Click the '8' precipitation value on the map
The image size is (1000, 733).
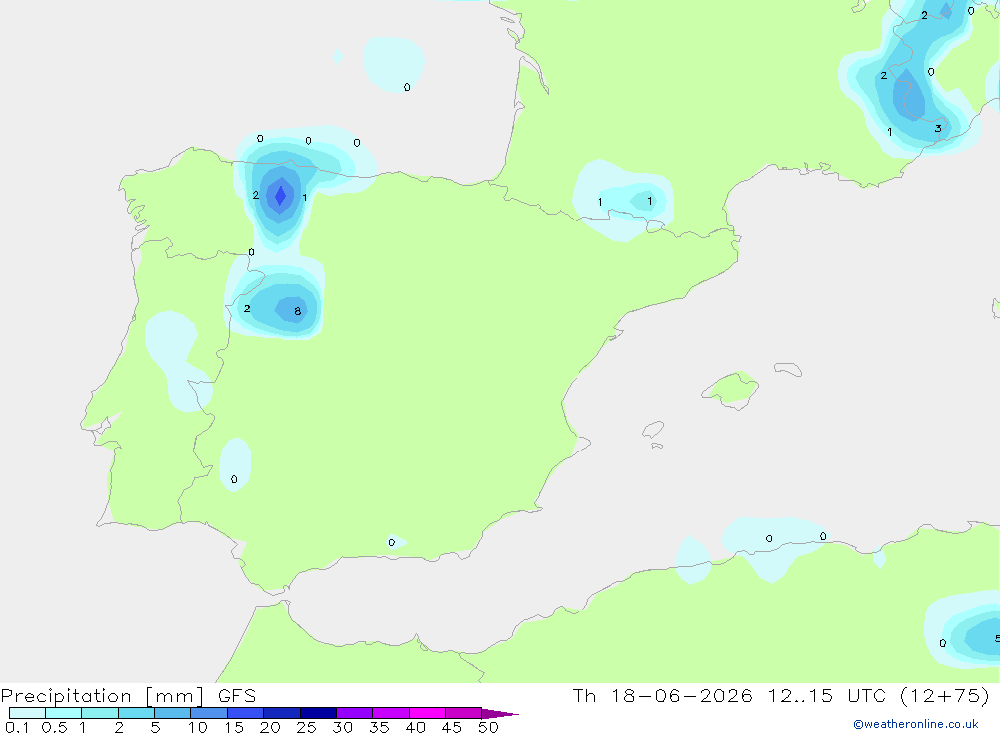point(297,311)
